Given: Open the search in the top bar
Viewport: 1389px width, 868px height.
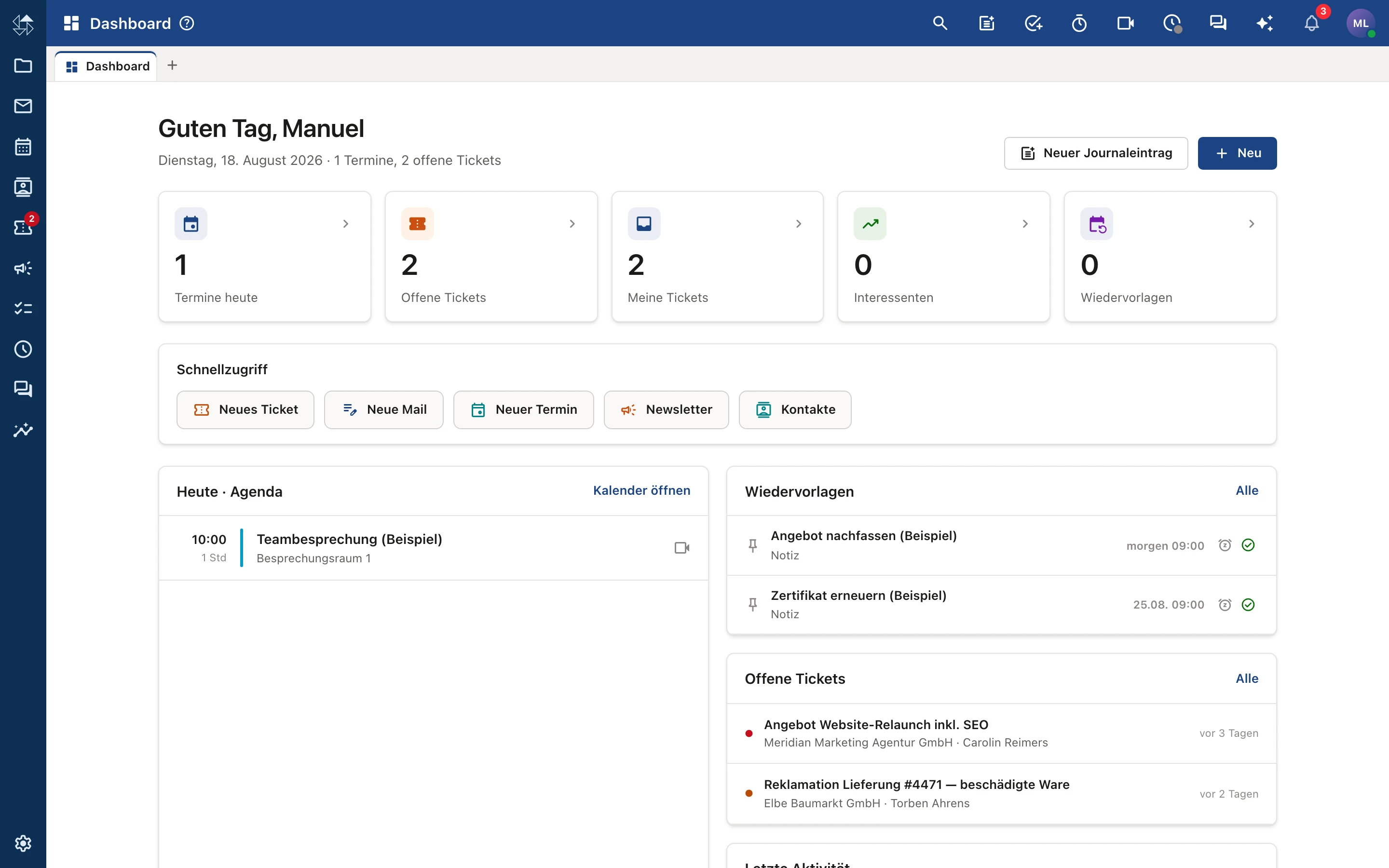Looking at the screenshot, I should (x=940, y=23).
